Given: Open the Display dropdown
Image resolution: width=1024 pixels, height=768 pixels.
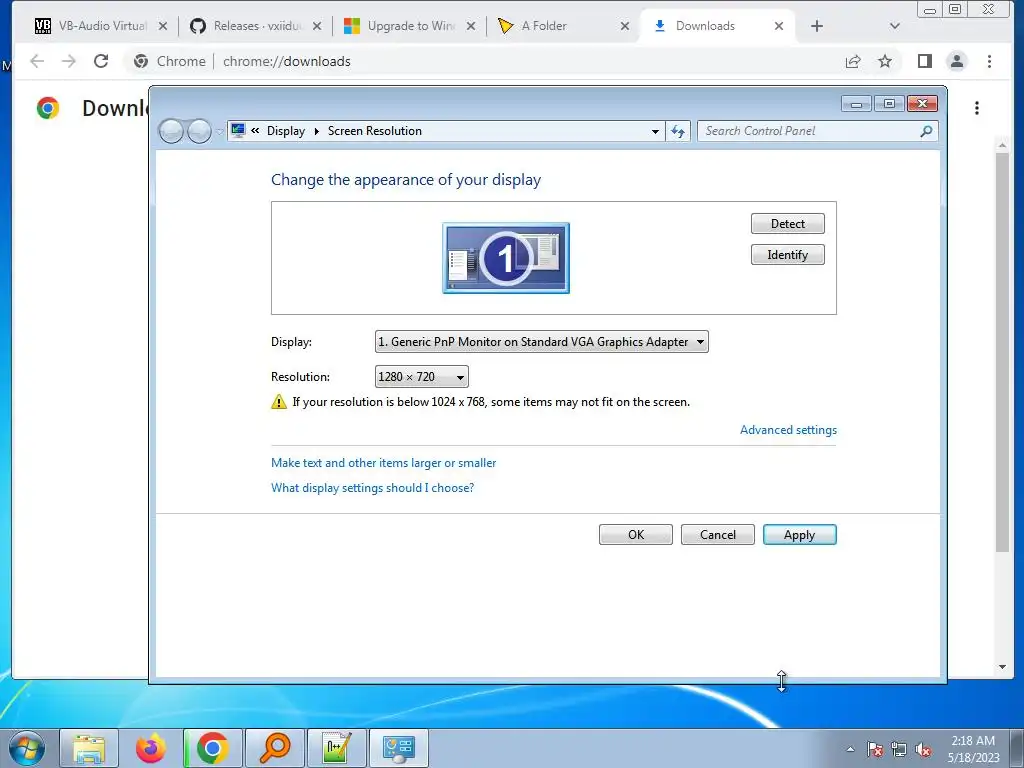Looking at the screenshot, I should 541,342.
